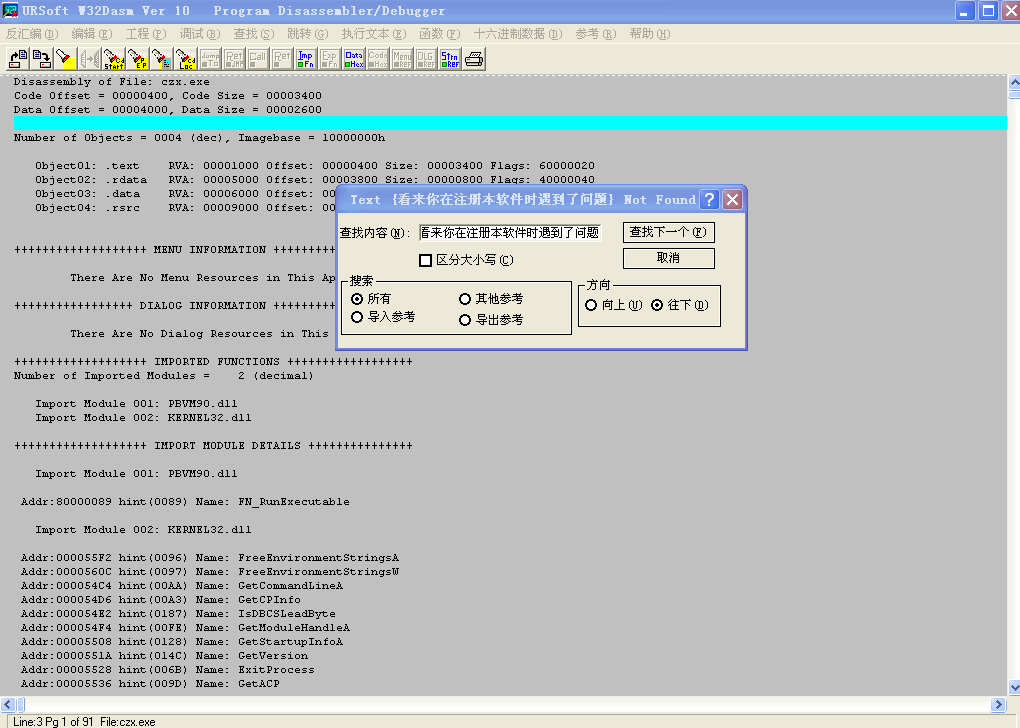
Task: Click the vertical scrollbar down arrow
Action: point(1014,688)
